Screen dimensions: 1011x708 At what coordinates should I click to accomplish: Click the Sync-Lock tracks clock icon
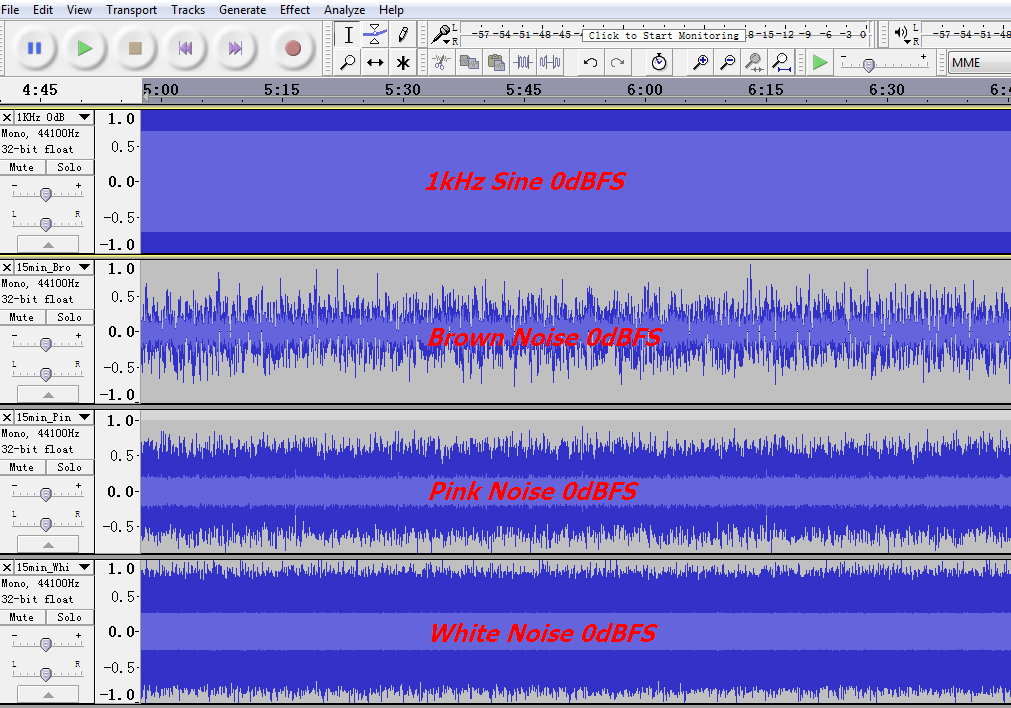pos(658,63)
